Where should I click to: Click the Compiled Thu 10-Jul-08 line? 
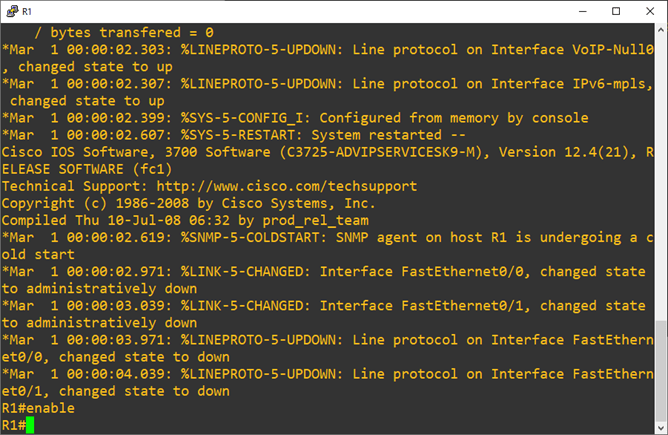tap(185, 220)
